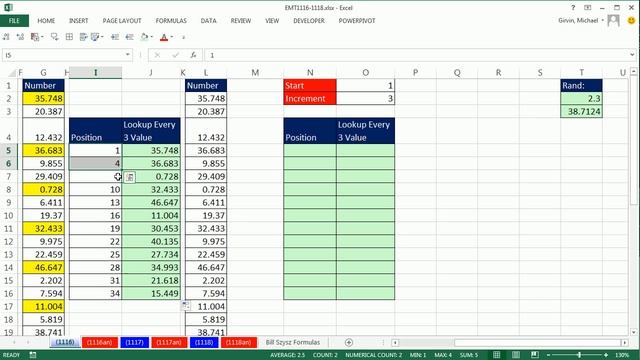Switch to Page Layout view
The width and height of the screenshot is (640, 360).
click(x=516, y=355)
